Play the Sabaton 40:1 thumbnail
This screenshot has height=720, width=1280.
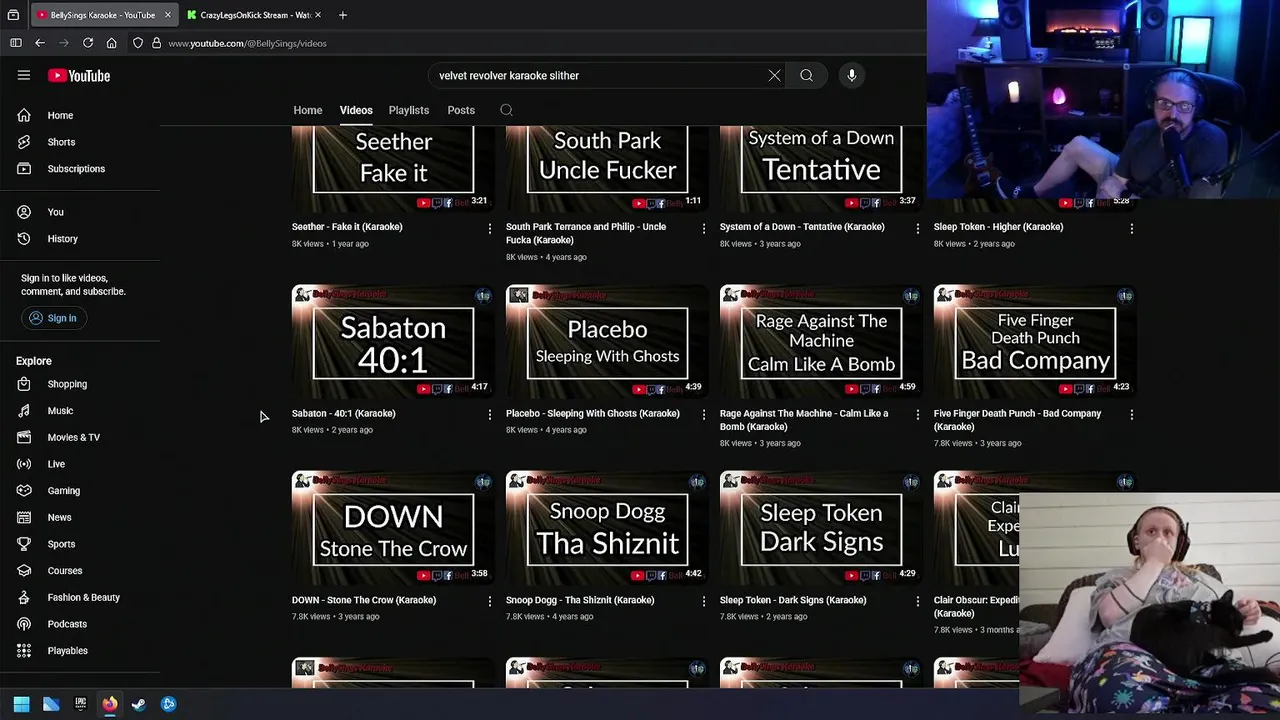[393, 341]
